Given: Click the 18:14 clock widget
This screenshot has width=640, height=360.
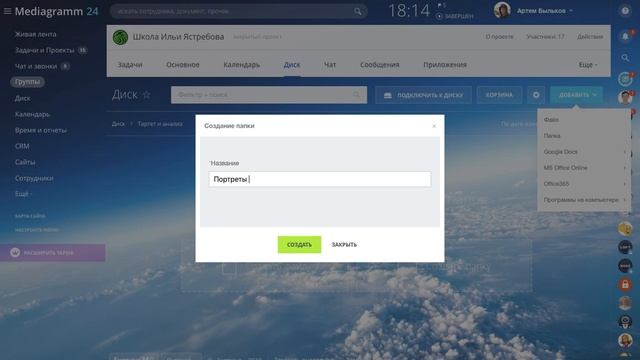Looking at the screenshot, I should (x=409, y=11).
